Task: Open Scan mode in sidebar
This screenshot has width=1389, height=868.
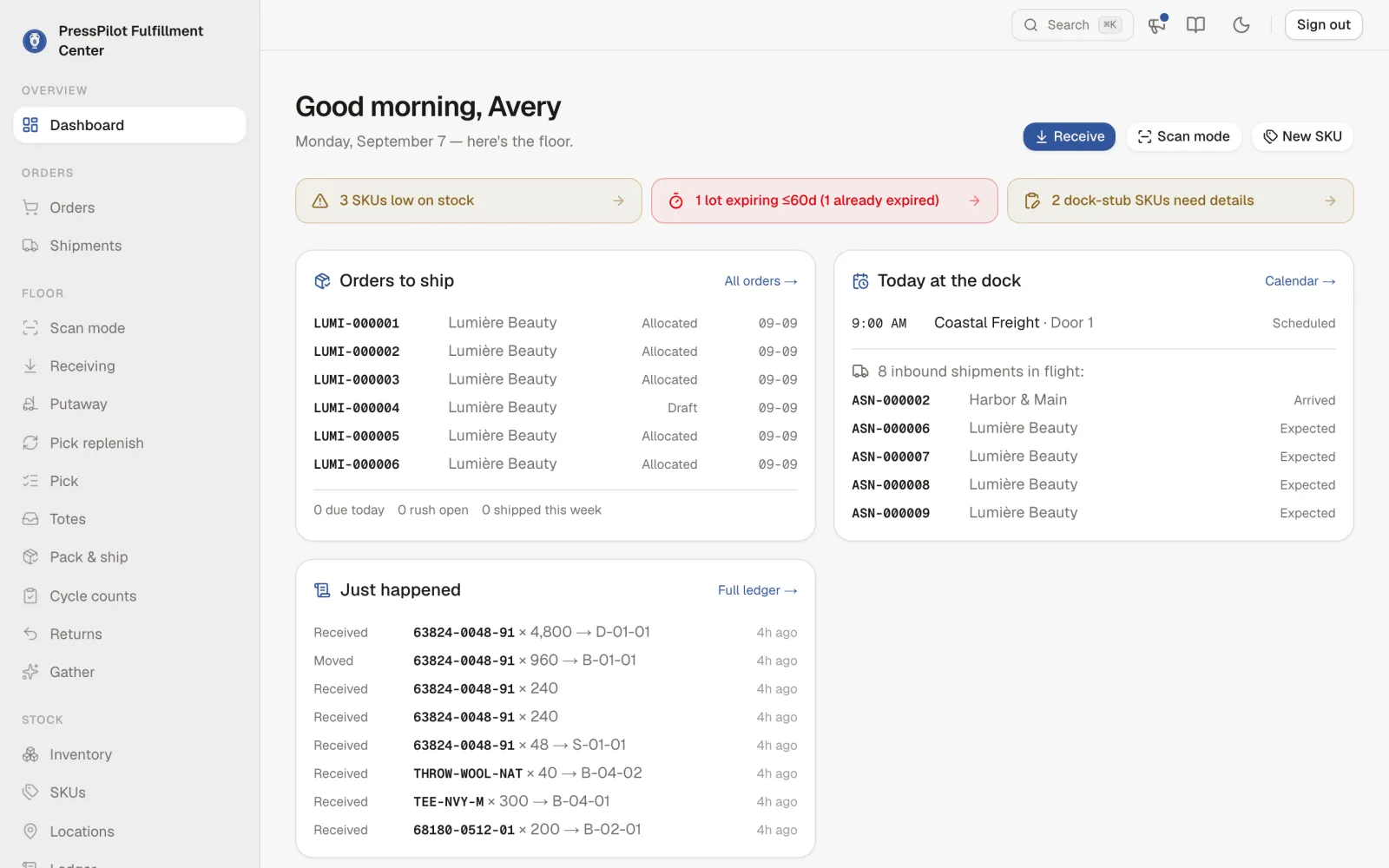Action: [x=129, y=328]
